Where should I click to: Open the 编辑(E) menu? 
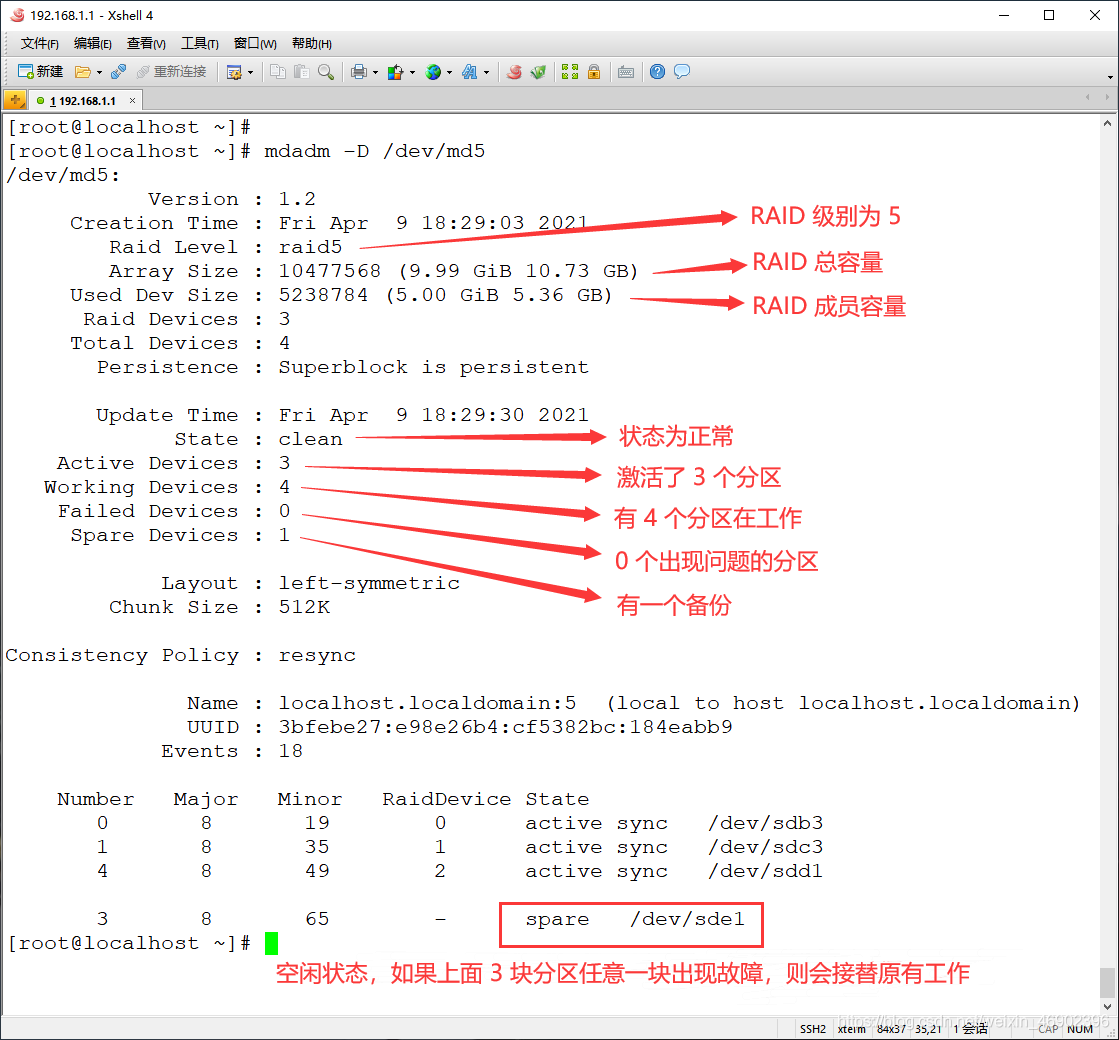pyautogui.click(x=93, y=44)
